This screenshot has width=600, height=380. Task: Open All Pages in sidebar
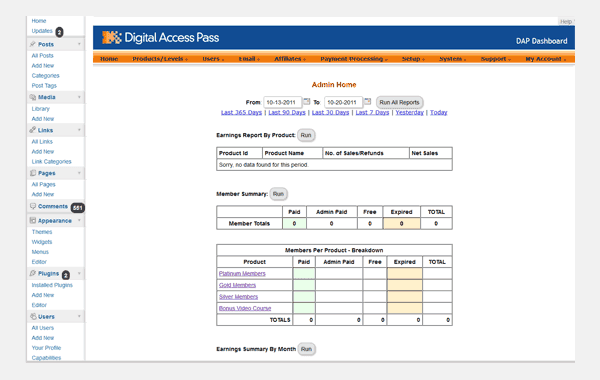click(x=43, y=184)
